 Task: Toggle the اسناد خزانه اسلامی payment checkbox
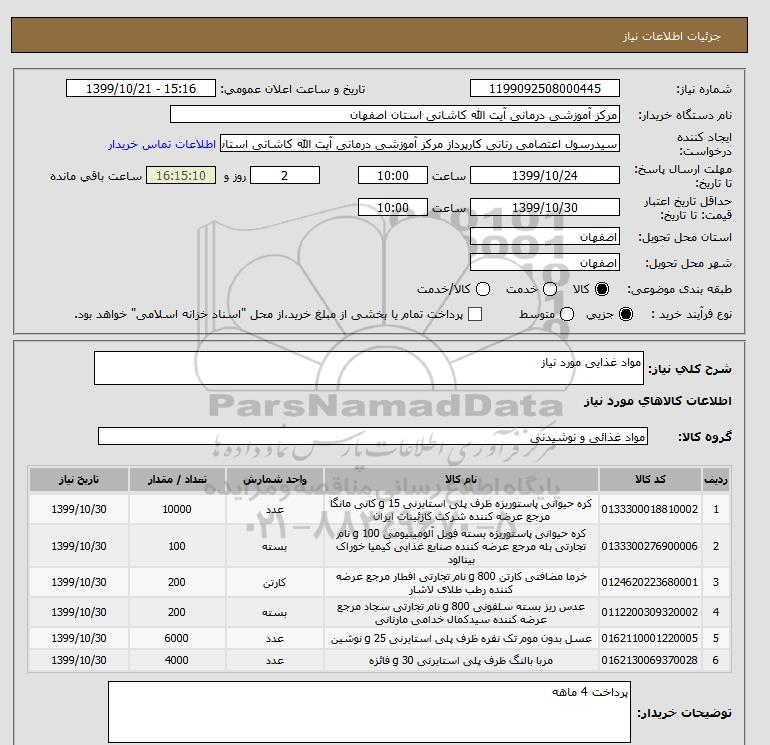coord(475,314)
